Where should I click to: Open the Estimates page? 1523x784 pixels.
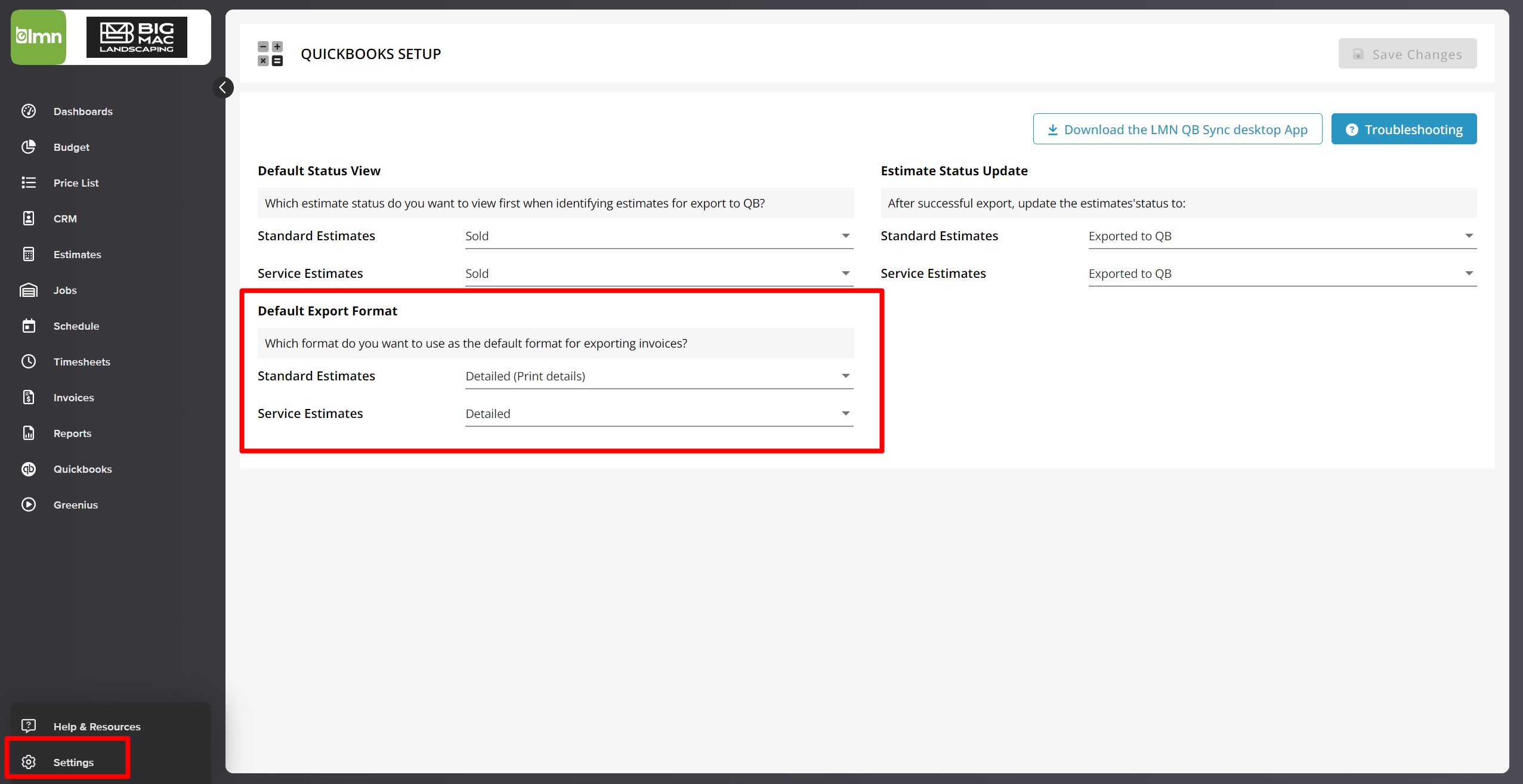tap(78, 255)
